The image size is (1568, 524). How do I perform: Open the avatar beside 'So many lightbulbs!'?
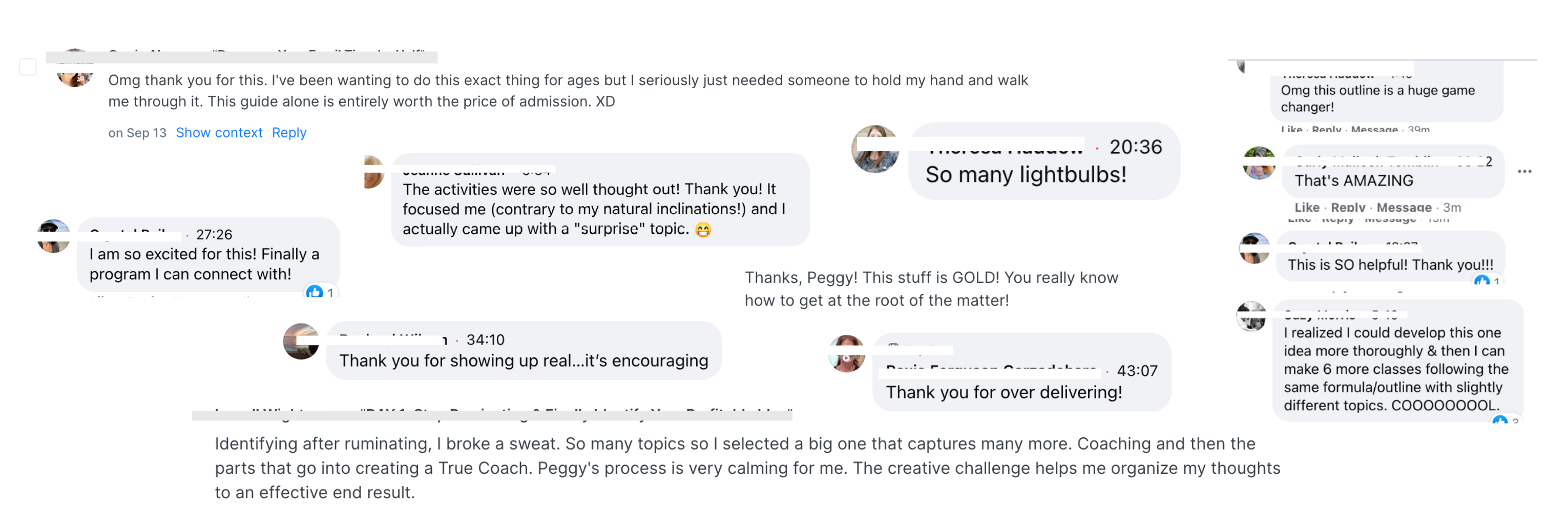coord(875,149)
